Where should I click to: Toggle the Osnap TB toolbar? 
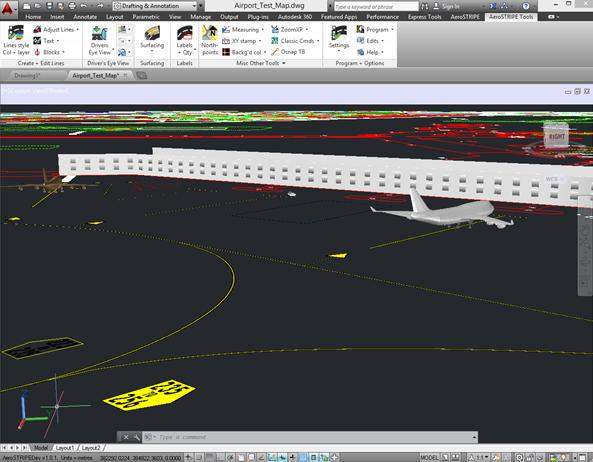[x=288, y=52]
